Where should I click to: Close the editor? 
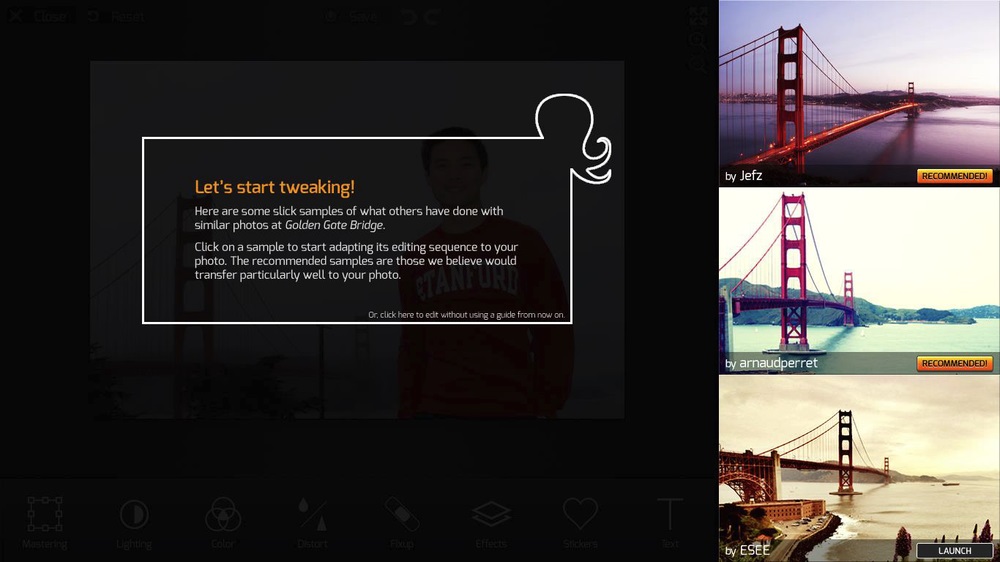point(38,17)
